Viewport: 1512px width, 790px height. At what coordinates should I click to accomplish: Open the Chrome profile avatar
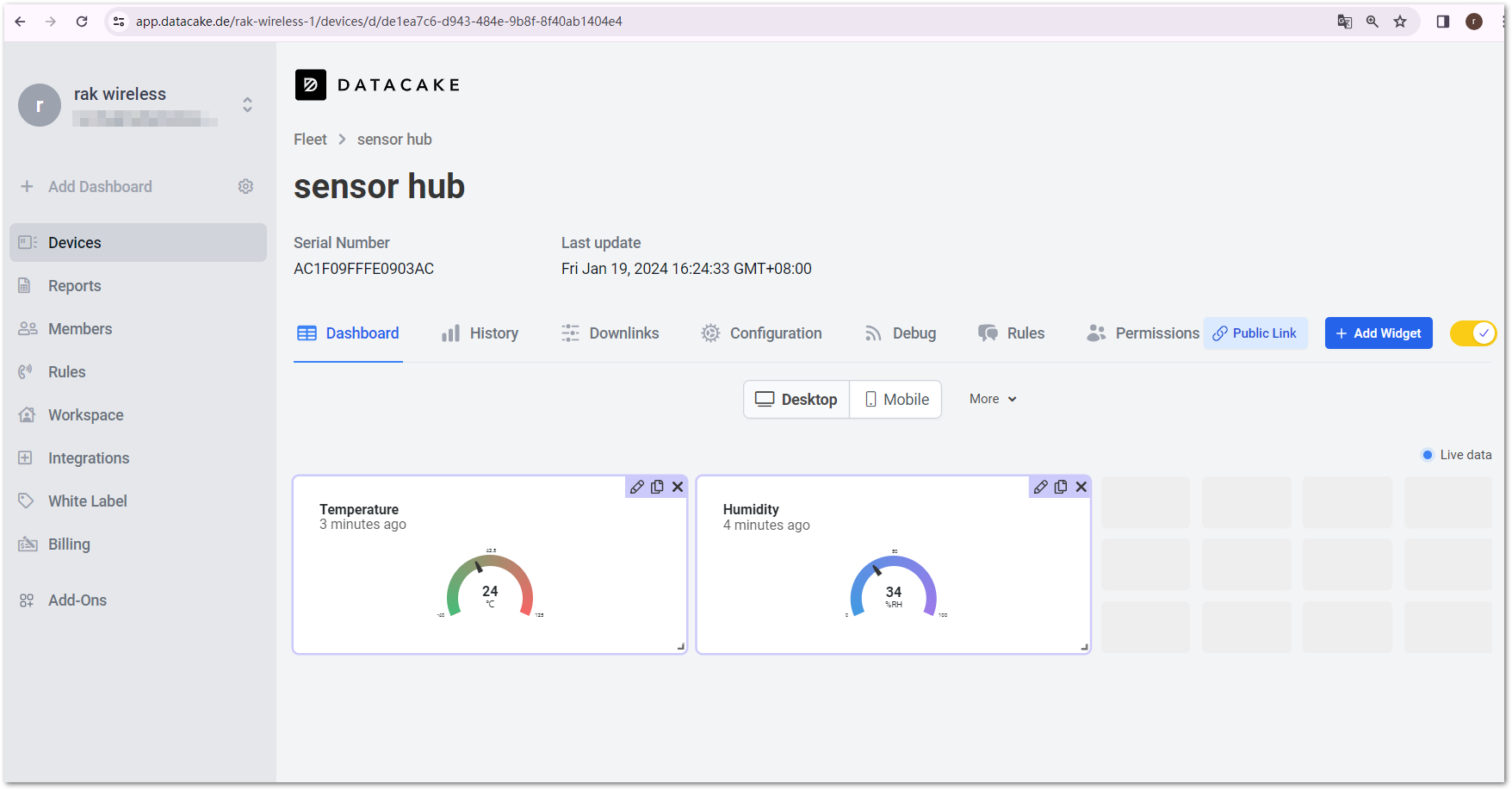(x=1474, y=22)
